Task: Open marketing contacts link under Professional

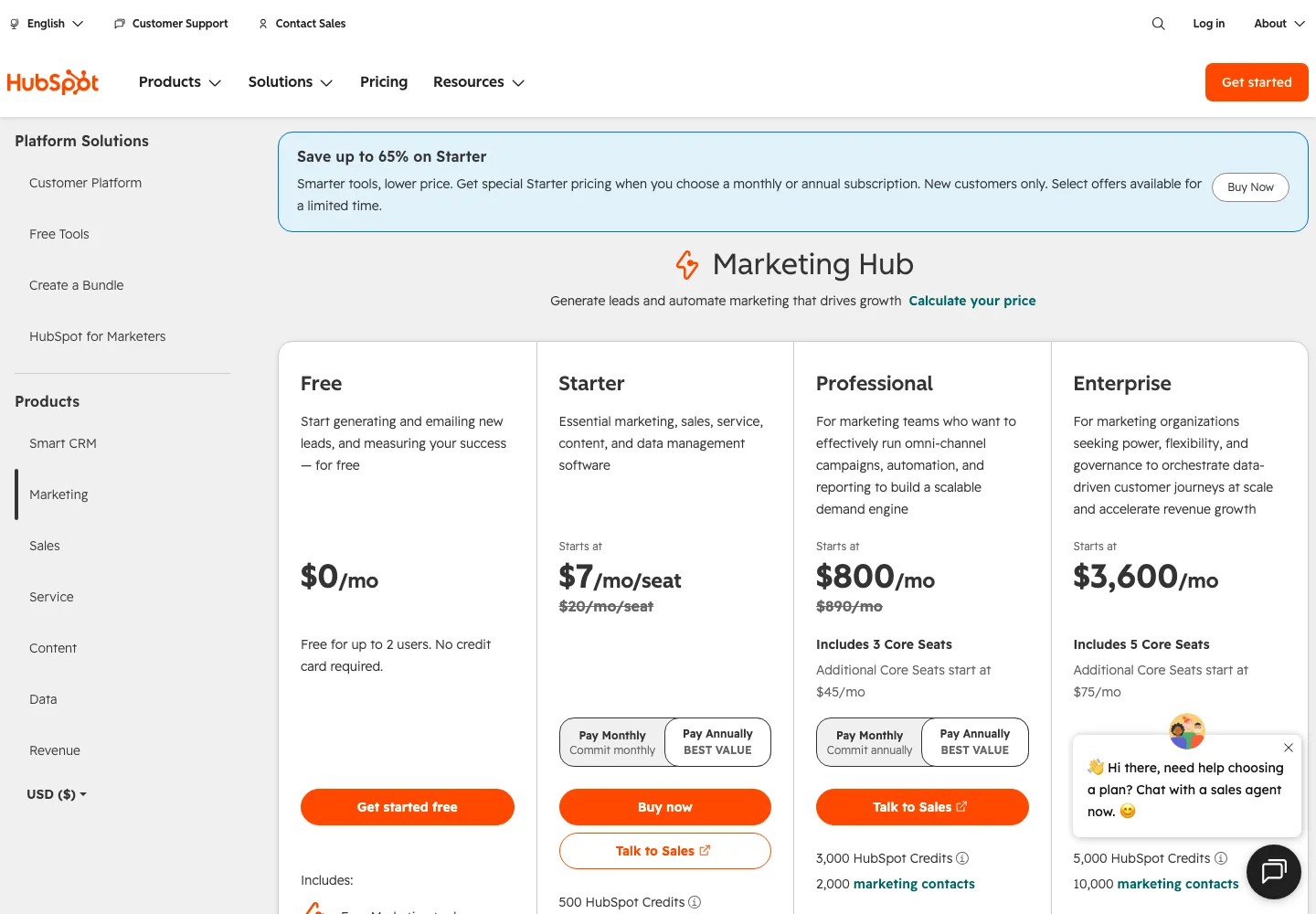Action: [x=914, y=884]
